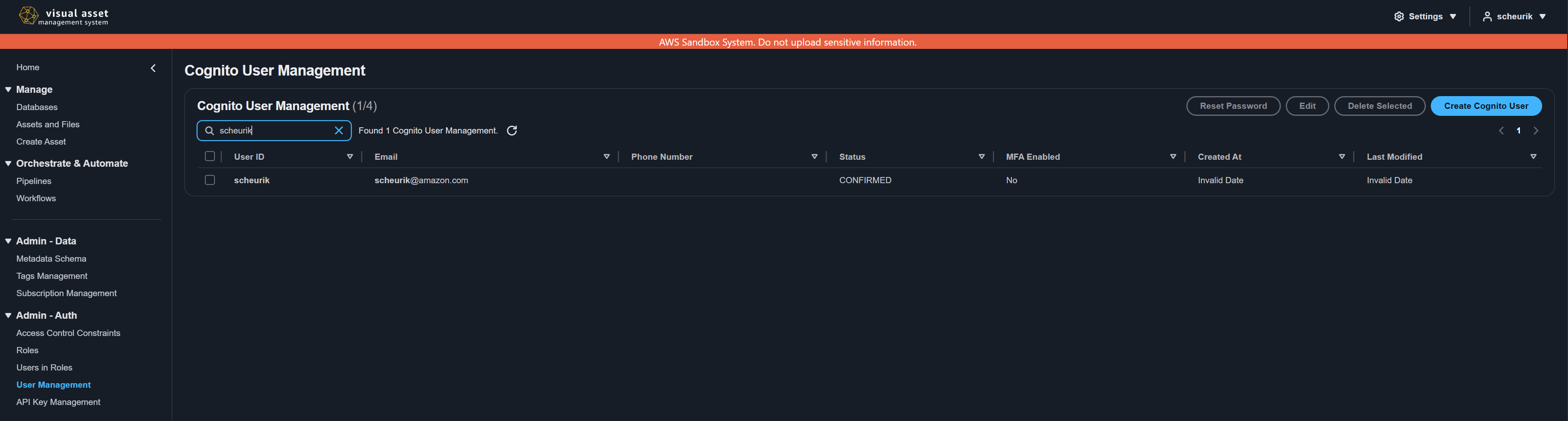Click the MFA Enabled 'No' cell
The width and height of the screenshot is (1568, 421).
(x=1012, y=181)
